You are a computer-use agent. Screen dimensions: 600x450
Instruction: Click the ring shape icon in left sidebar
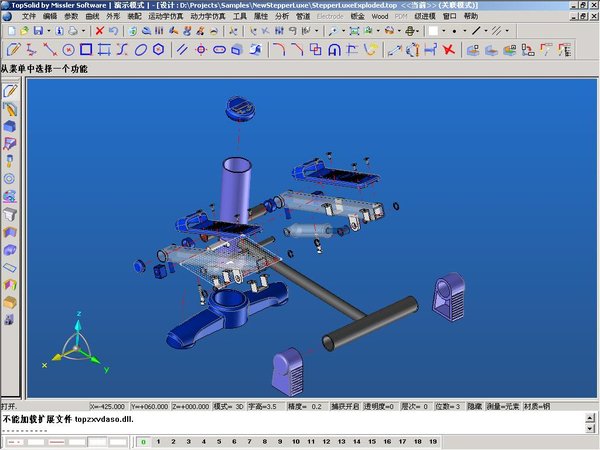(x=10, y=179)
